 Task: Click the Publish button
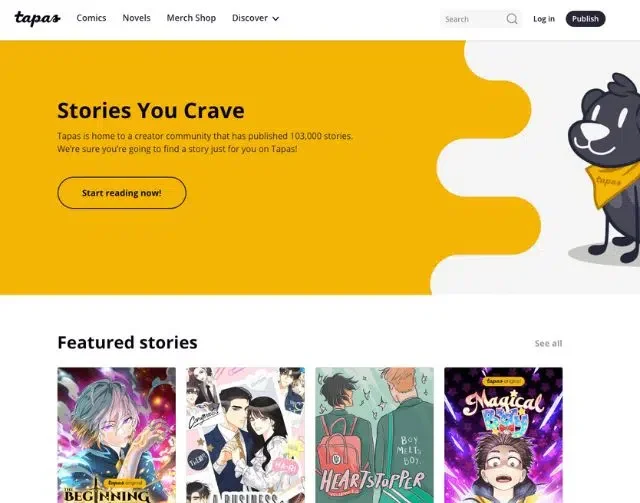585,19
